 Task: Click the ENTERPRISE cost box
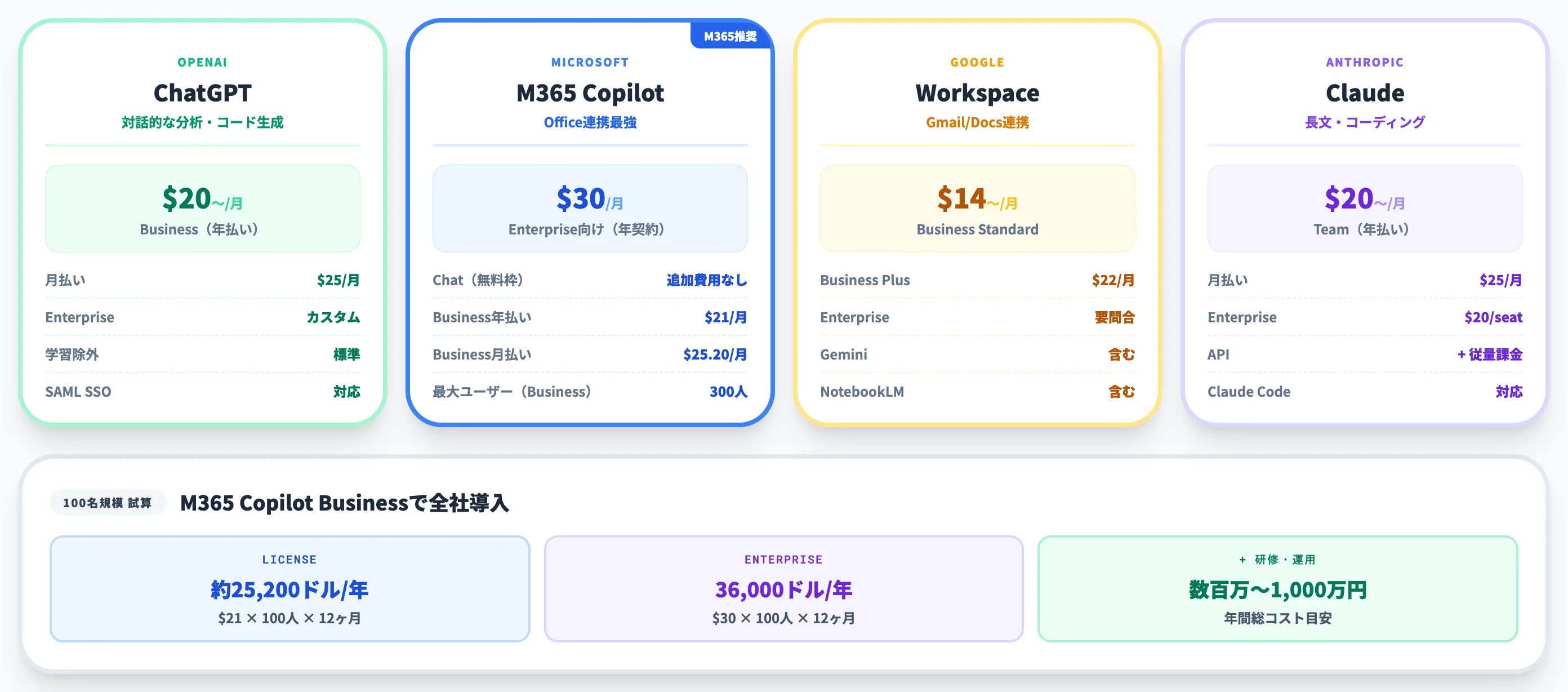pyautogui.click(x=783, y=588)
